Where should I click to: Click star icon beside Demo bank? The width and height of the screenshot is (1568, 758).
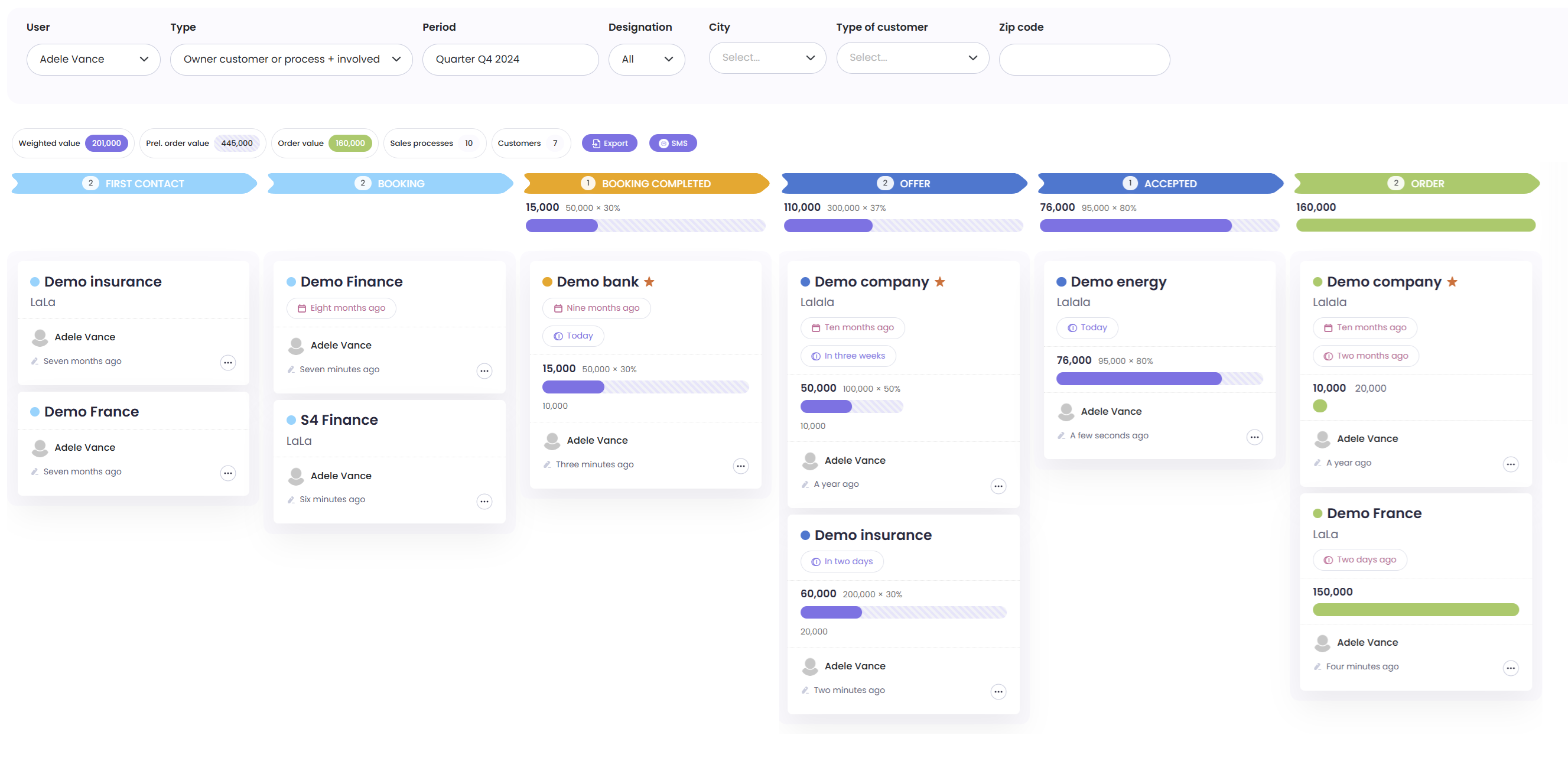click(649, 282)
